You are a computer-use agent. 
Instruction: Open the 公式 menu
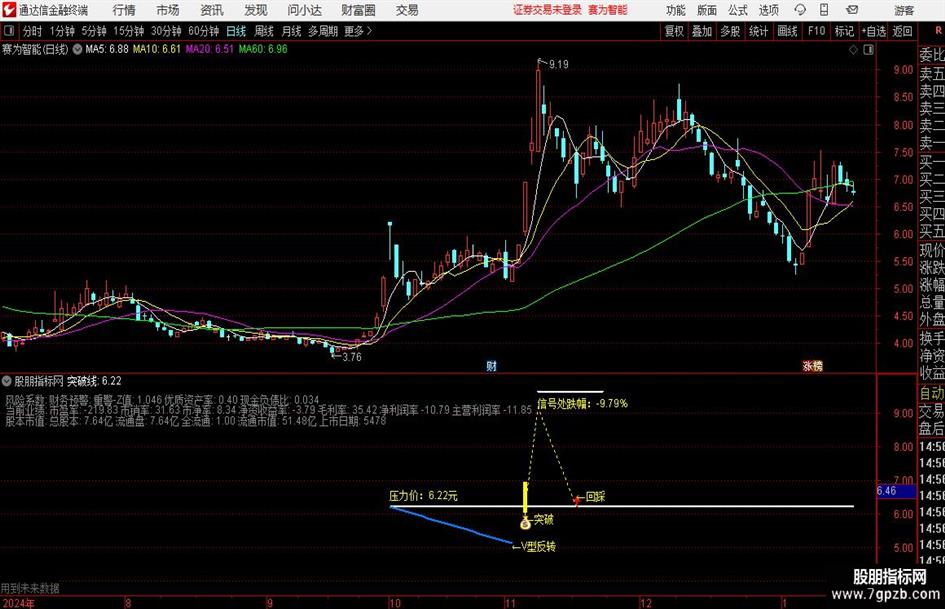pos(738,10)
